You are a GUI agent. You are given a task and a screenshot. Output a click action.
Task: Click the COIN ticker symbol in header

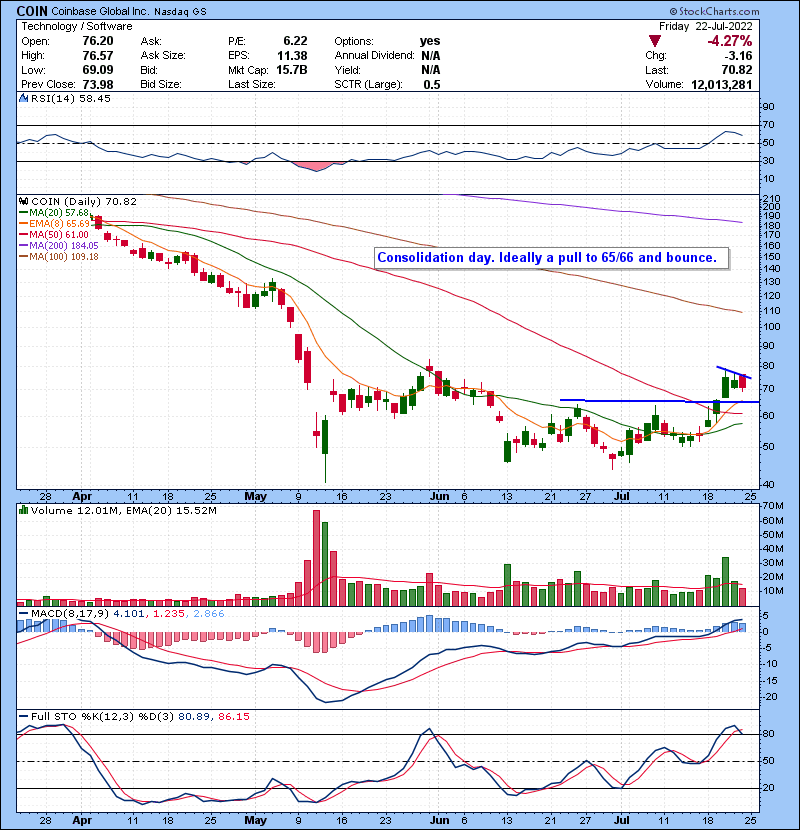(32, 11)
